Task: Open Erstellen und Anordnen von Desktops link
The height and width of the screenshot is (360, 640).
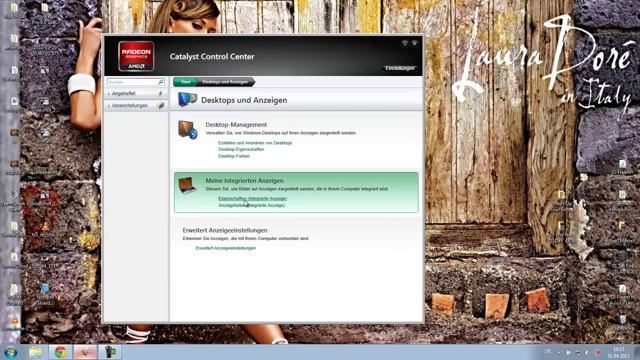Action: [255, 143]
